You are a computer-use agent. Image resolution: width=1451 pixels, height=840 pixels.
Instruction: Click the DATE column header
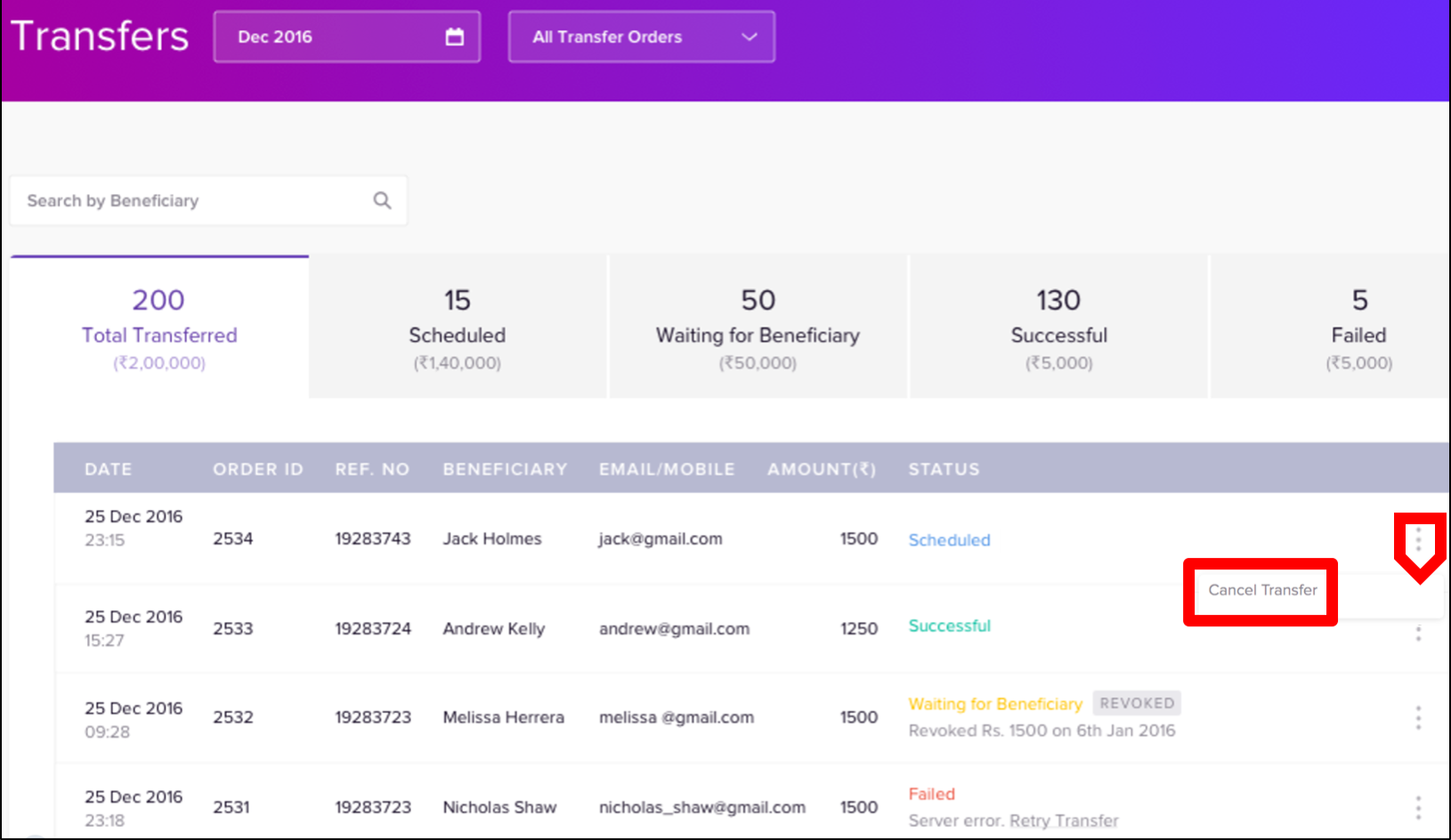(108, 469)
